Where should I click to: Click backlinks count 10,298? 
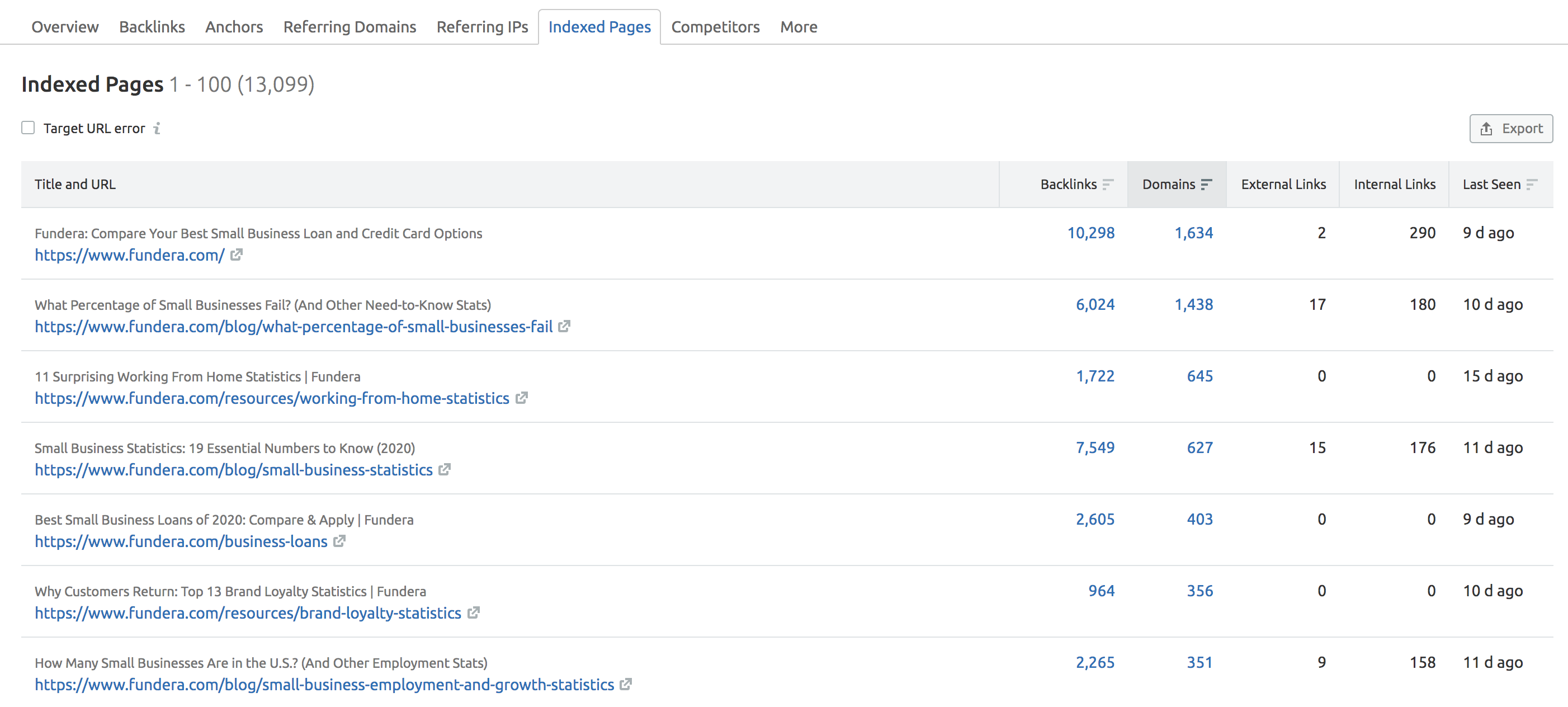click(x=1091, y=233)
